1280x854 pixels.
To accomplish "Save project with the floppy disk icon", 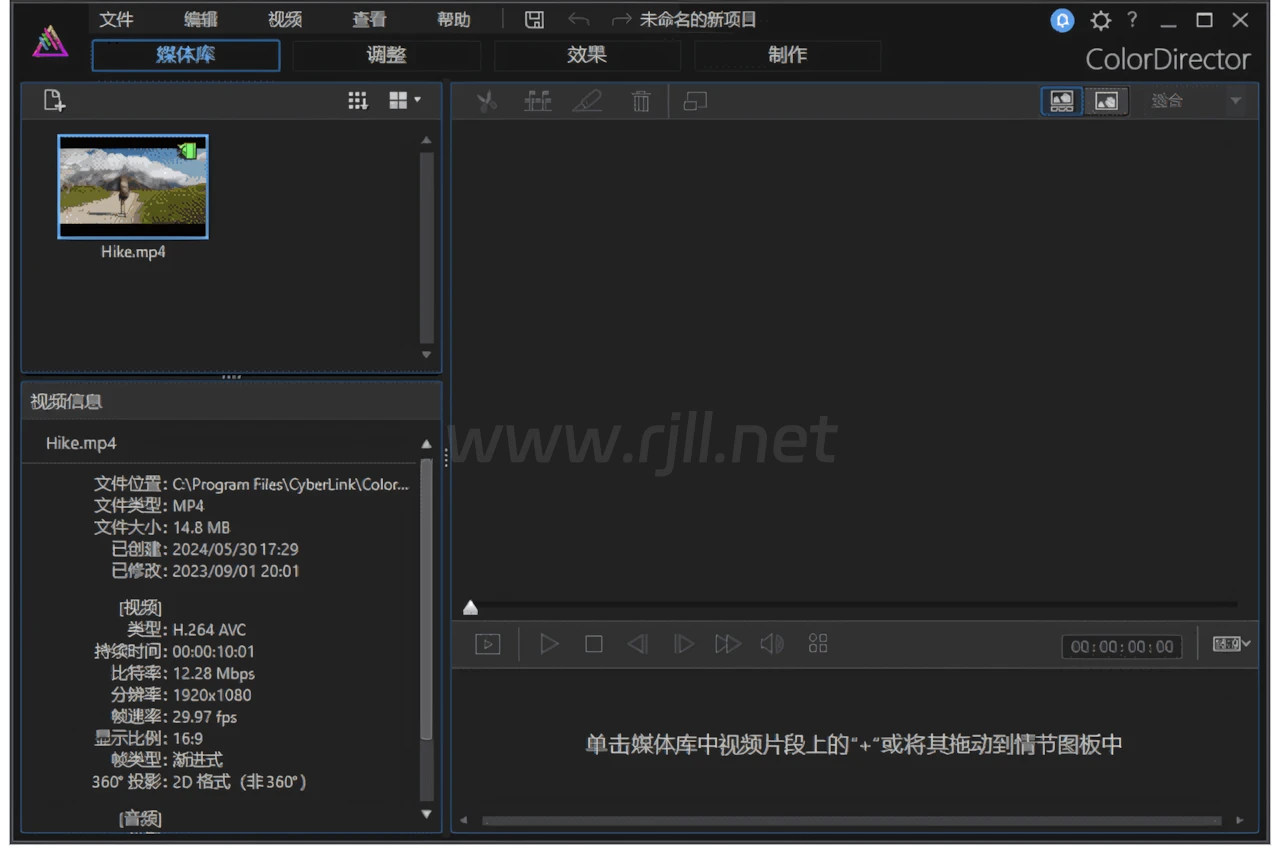I will (535, 20).
